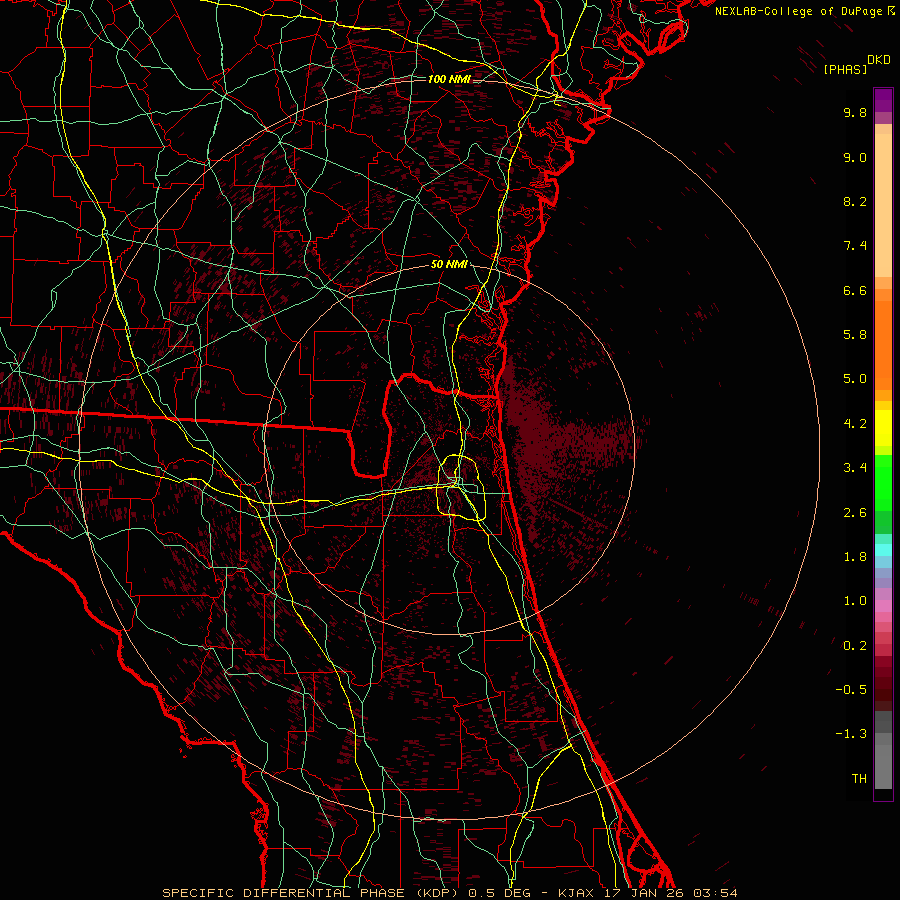Click the -1.3 value on the color scale
This screenshot has width=900, height=900.
pyautogui.click(x=851, y=734)
